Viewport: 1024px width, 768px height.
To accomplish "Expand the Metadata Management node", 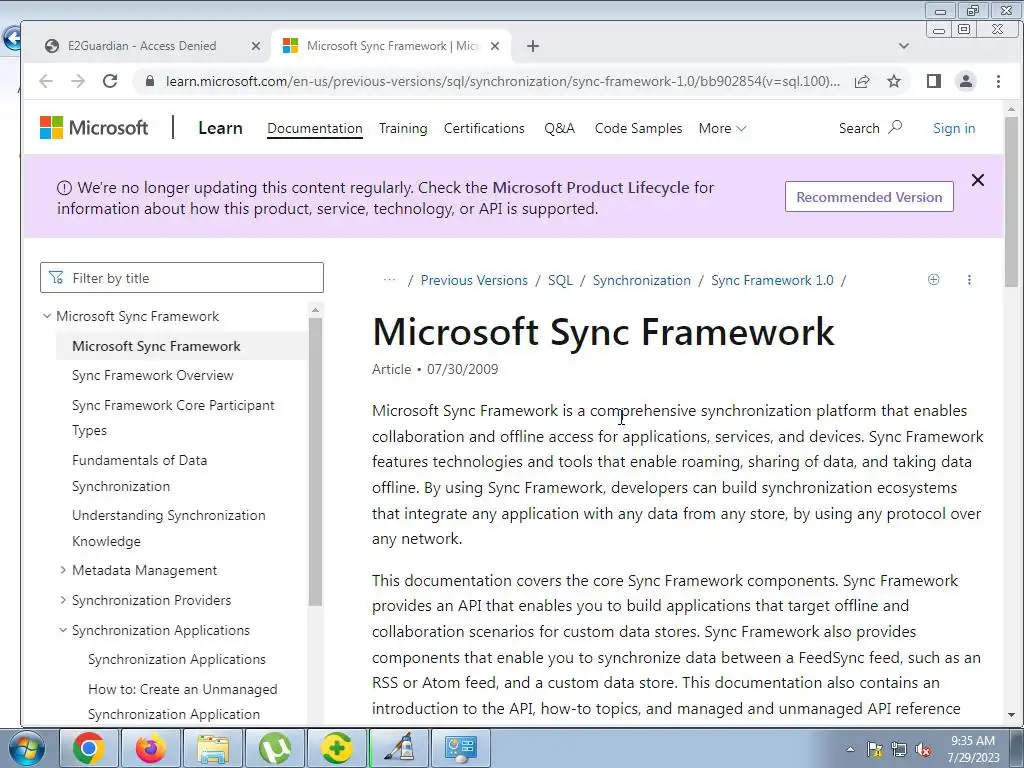I will pos(63,570).
